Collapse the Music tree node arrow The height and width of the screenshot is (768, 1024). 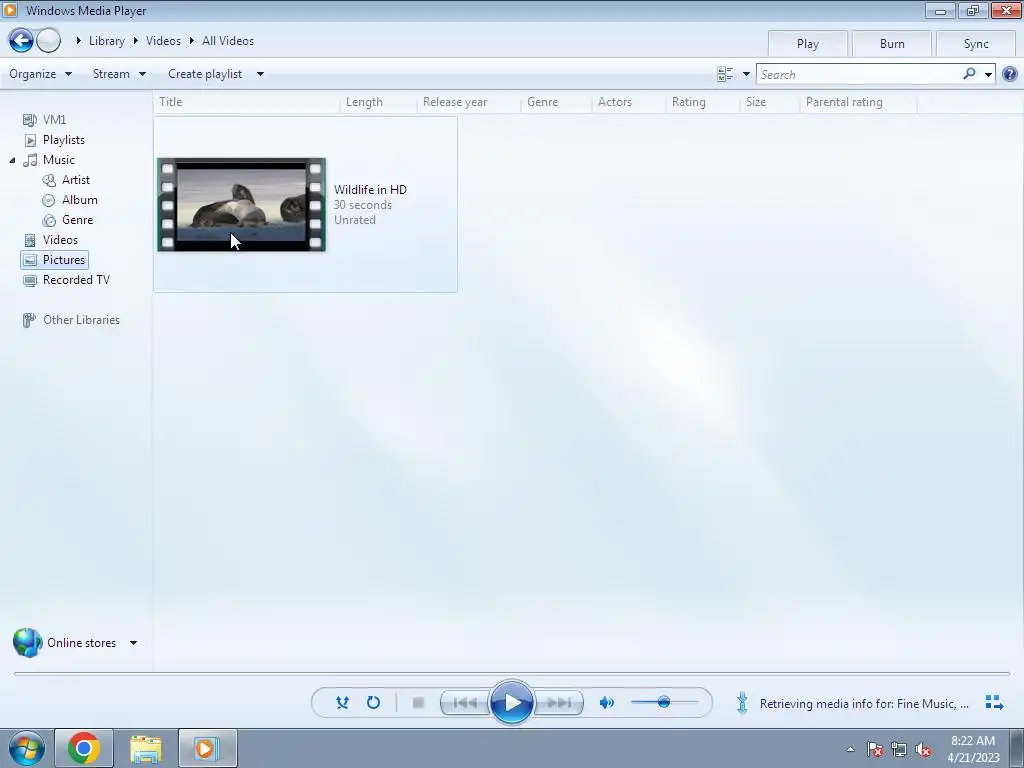click(12, 160)
